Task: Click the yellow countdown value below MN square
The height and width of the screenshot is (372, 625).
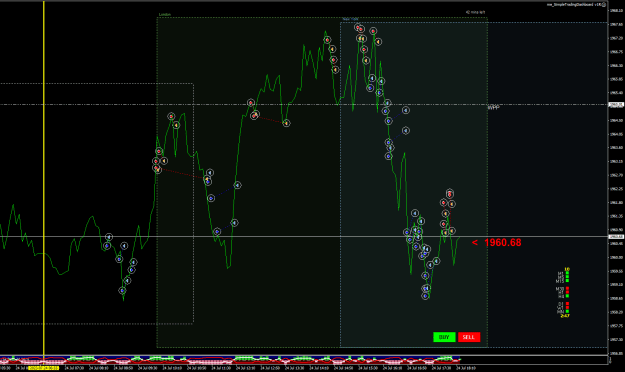Action: (565, 316)
